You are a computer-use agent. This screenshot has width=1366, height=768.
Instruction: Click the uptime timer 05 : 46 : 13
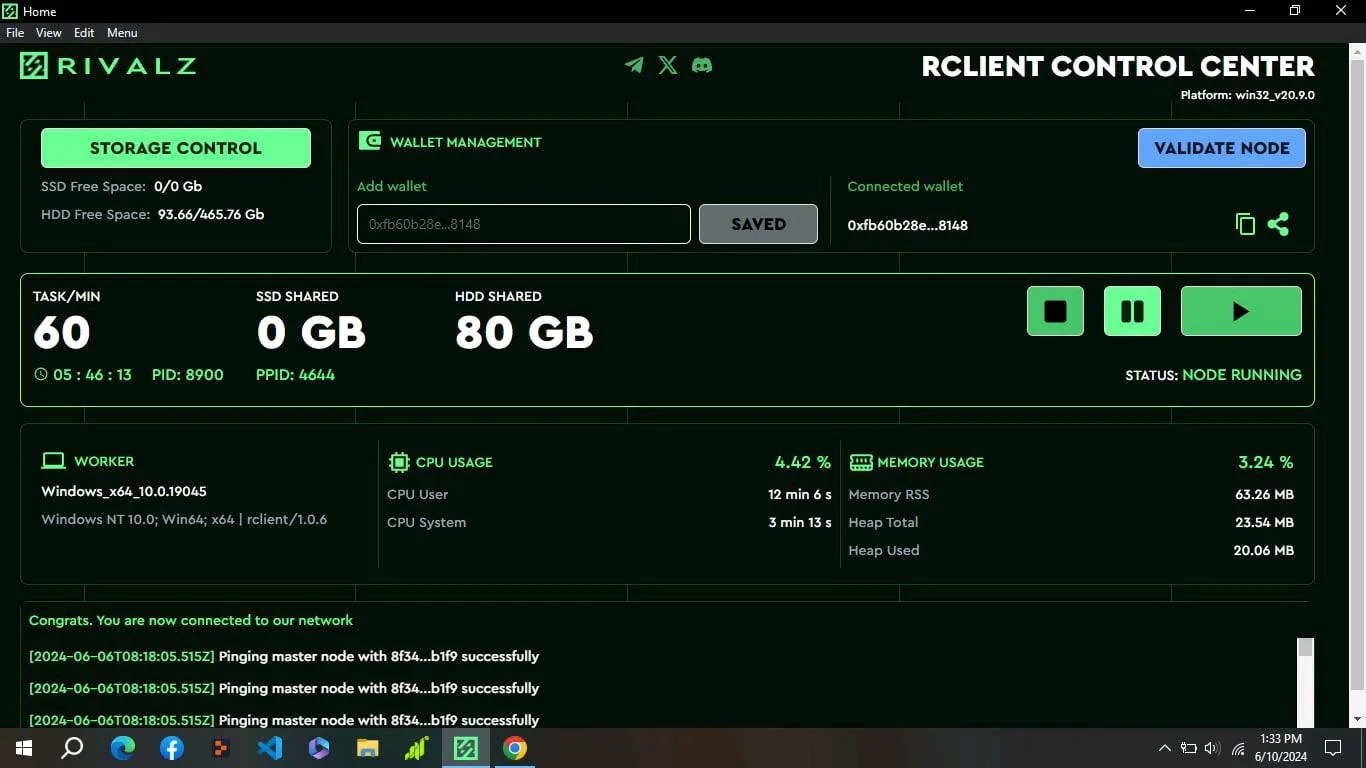coord(92,375)
